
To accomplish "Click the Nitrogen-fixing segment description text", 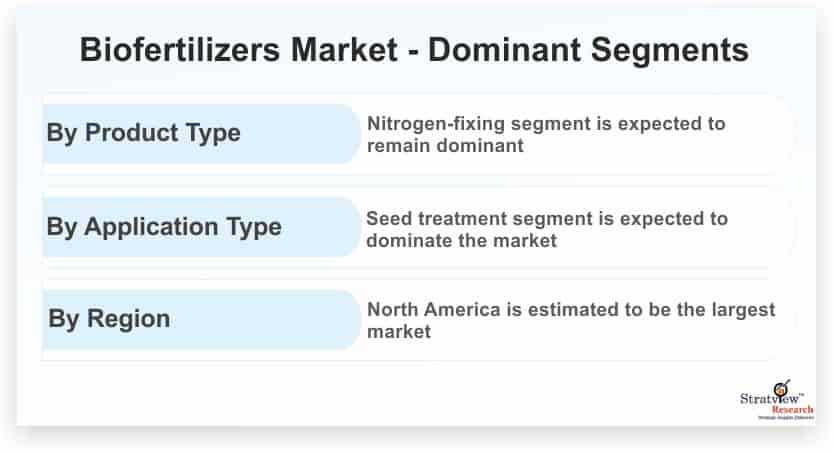I will pos(546,134).
